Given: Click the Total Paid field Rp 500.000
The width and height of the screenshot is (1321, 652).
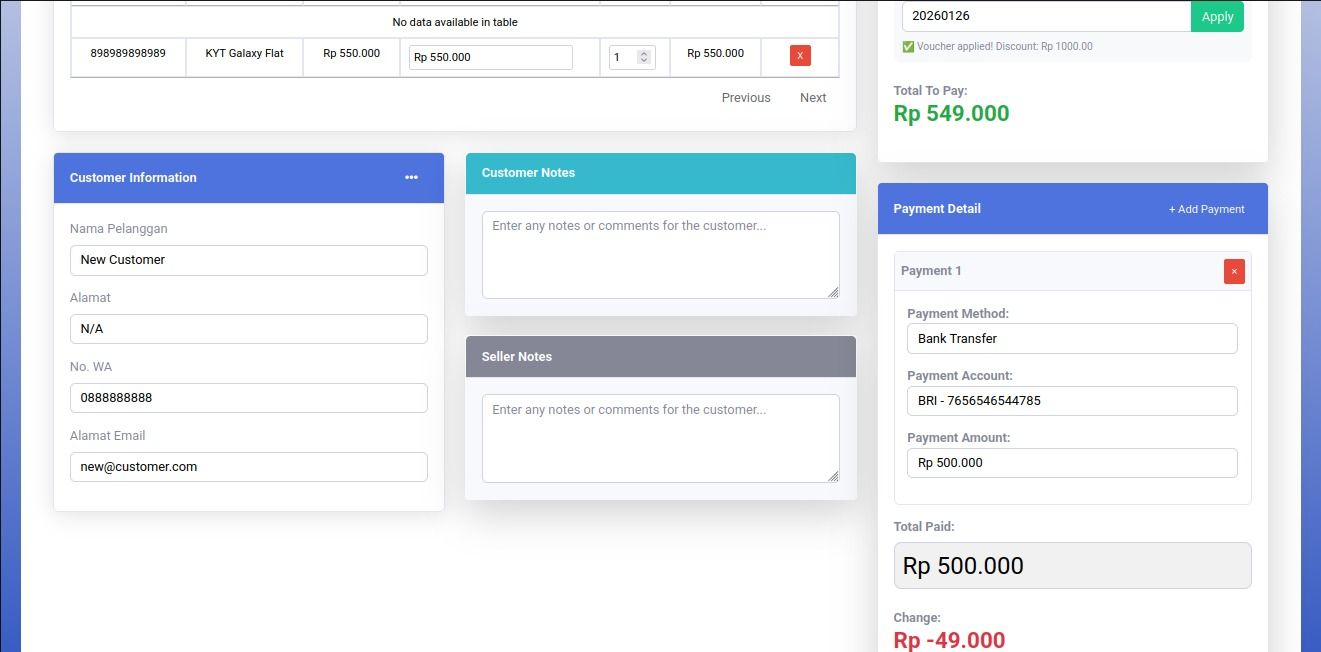Looking at the screenshot, I should point(1072,565).
